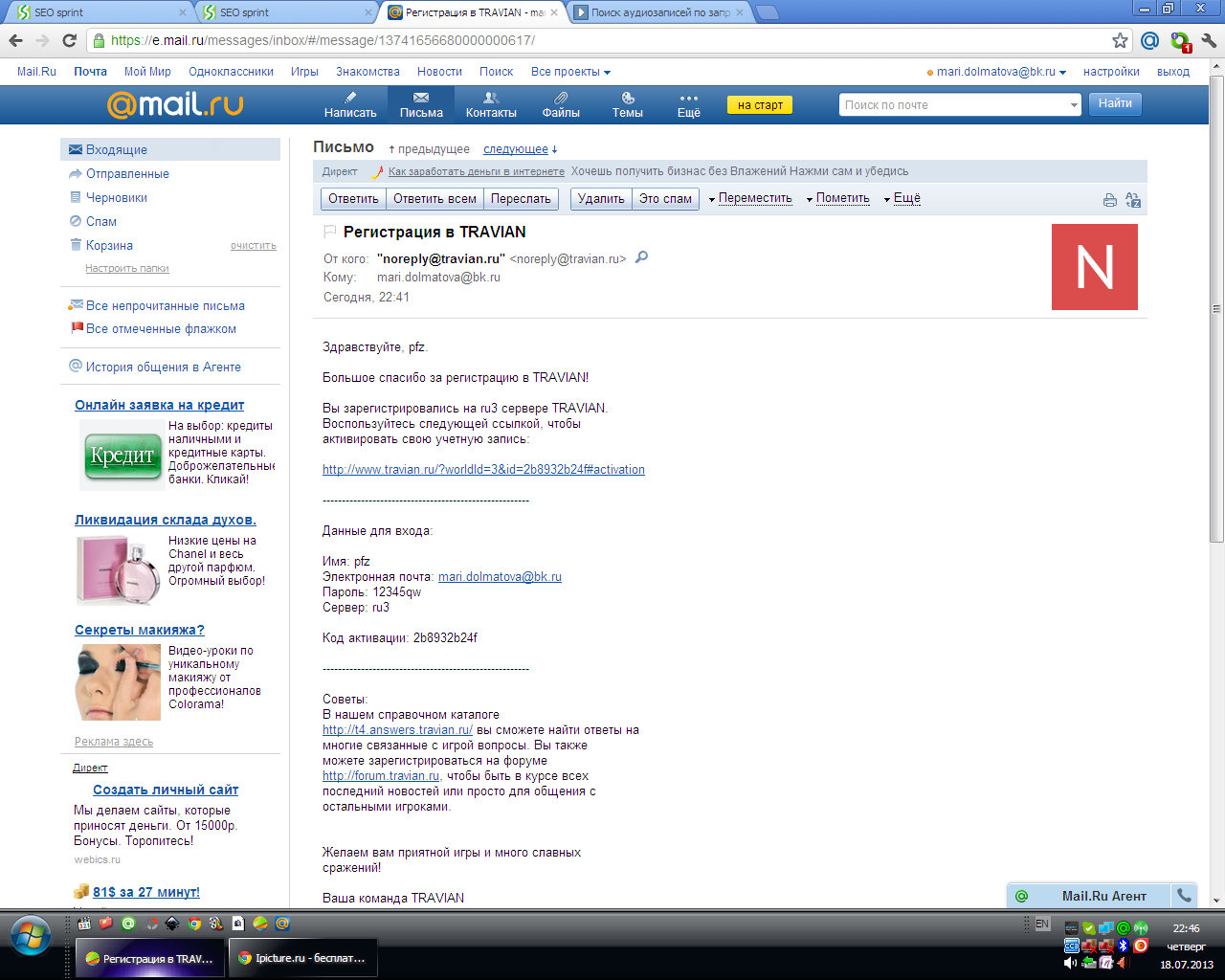Open История общения в Агенте

164,367
